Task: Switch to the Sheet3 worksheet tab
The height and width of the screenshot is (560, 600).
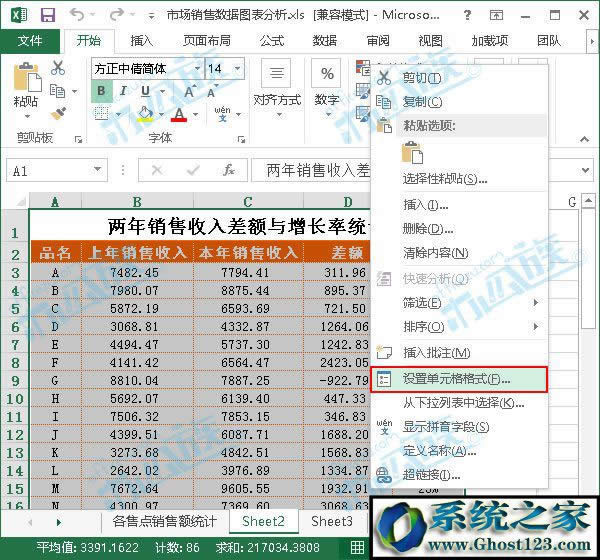Action: click(x=331, y=521)
